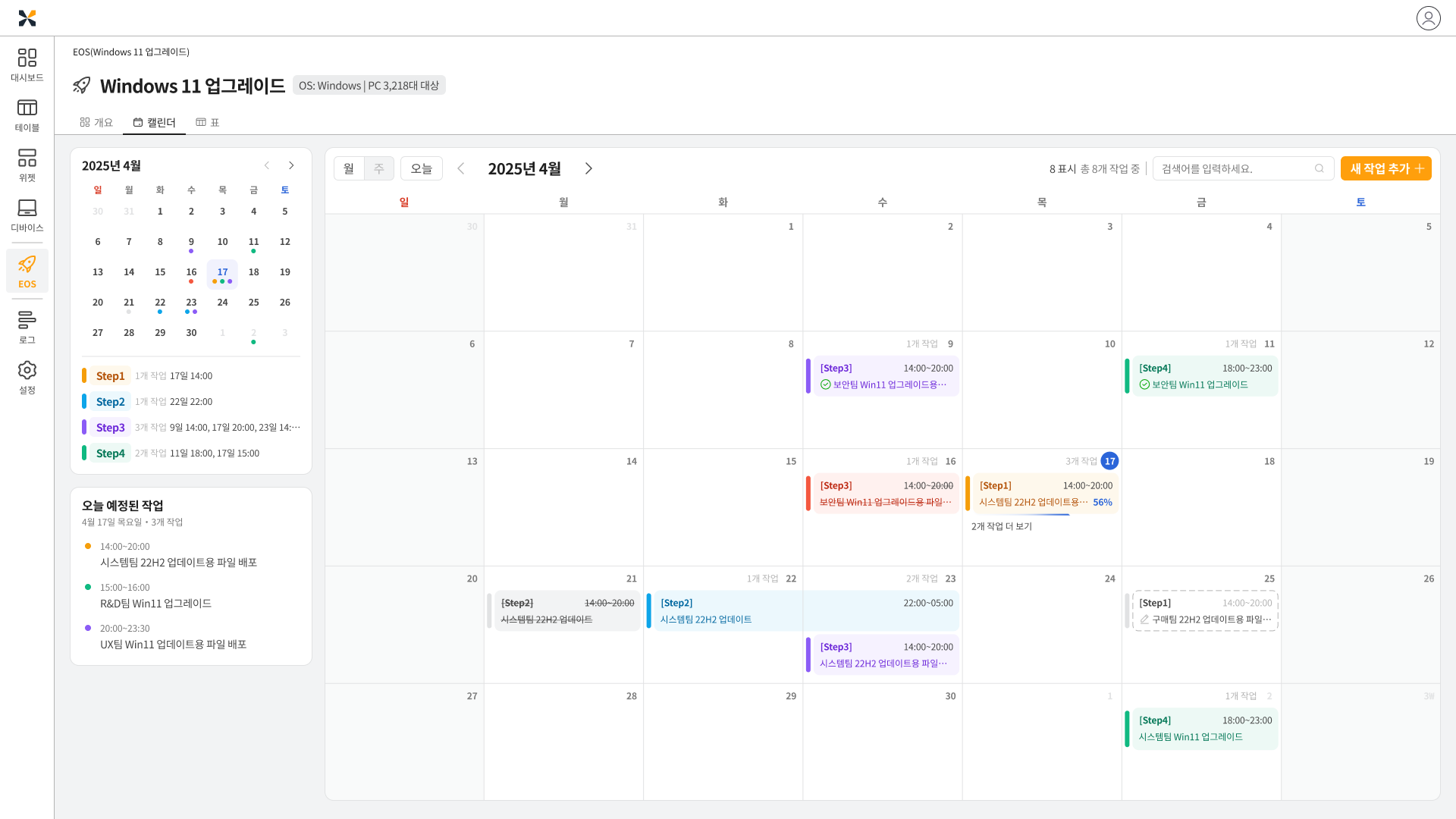The height and width of the screenshot is (819, 1456).
Task: Switch to the 개요 overview tab
Action: tap(96, 122)
